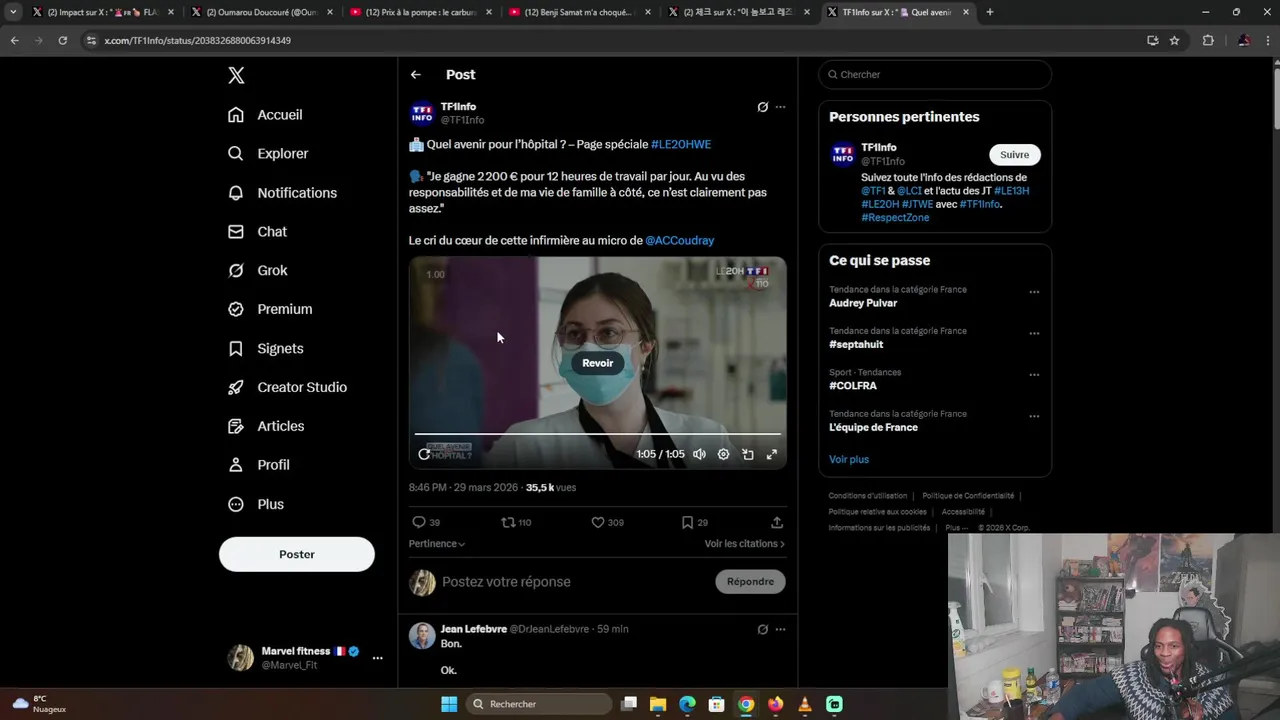Open Audrey Pulvar trend options menu

[x=1034, y=293]
